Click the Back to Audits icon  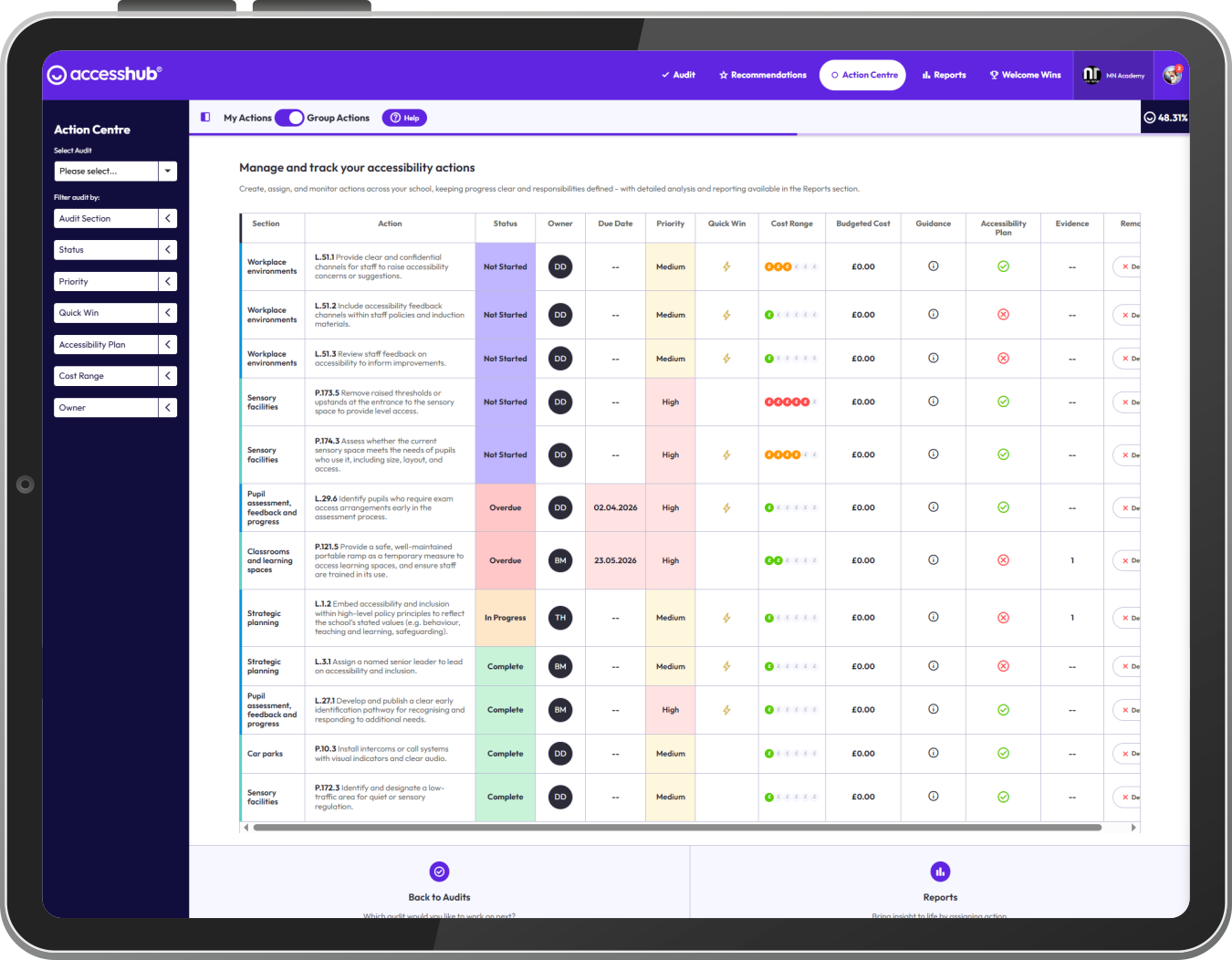pos(439,871)
